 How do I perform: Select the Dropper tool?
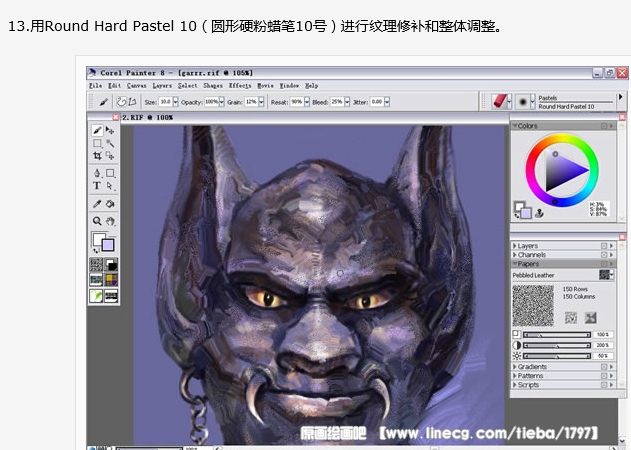pos(97,204)
